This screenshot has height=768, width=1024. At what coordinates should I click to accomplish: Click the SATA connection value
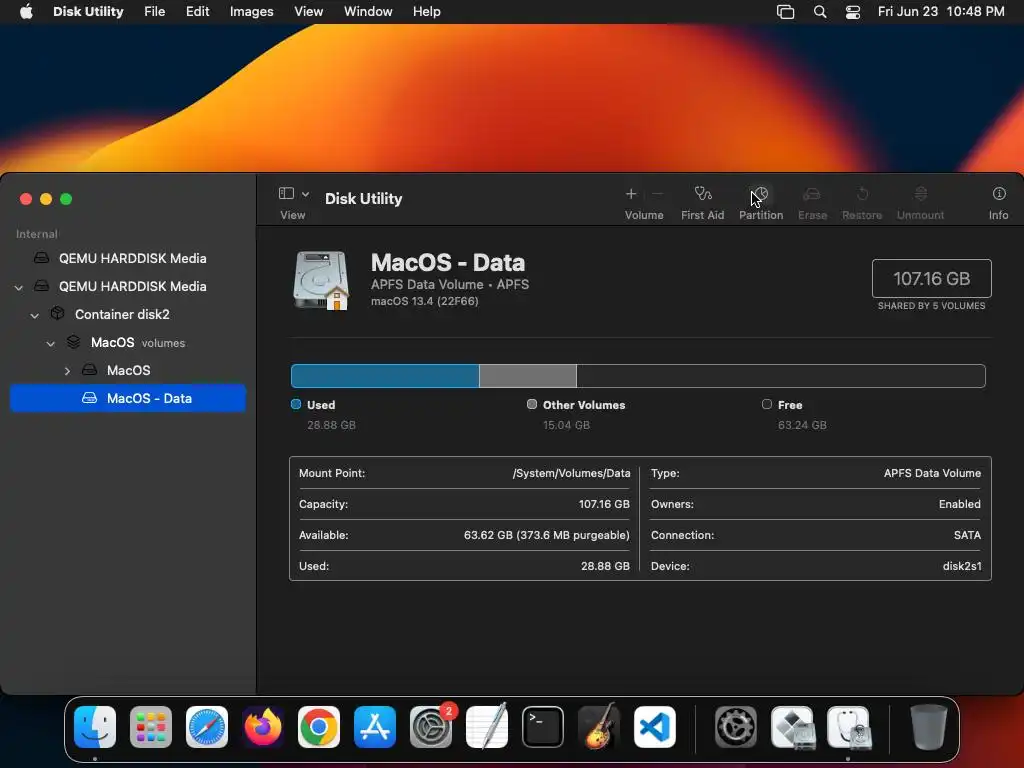pyautogui.click(x=967, y=535)
